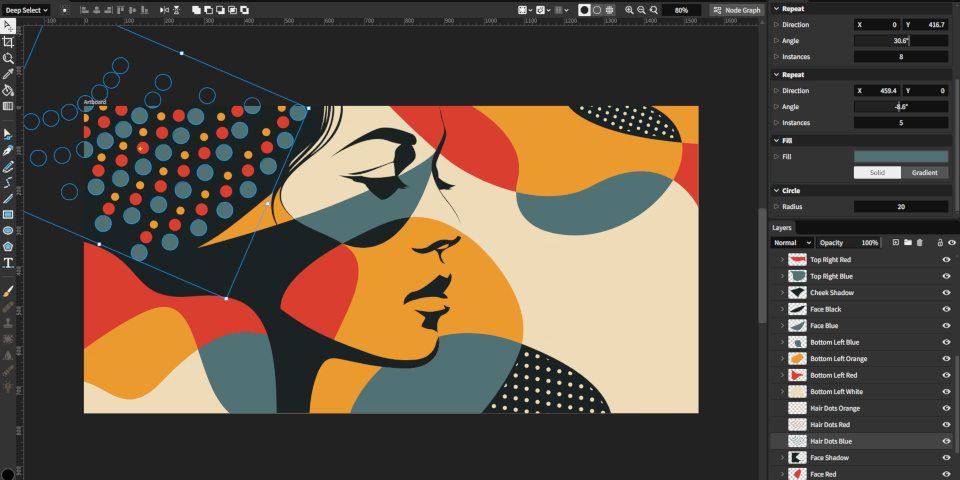Click the 80% zoom level field
The width and height of the screenshot is (960, 480).
pos(681,10)
